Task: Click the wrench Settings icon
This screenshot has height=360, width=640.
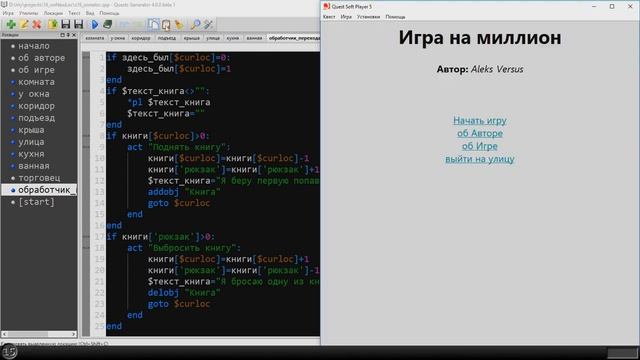Action: point(209,24)
